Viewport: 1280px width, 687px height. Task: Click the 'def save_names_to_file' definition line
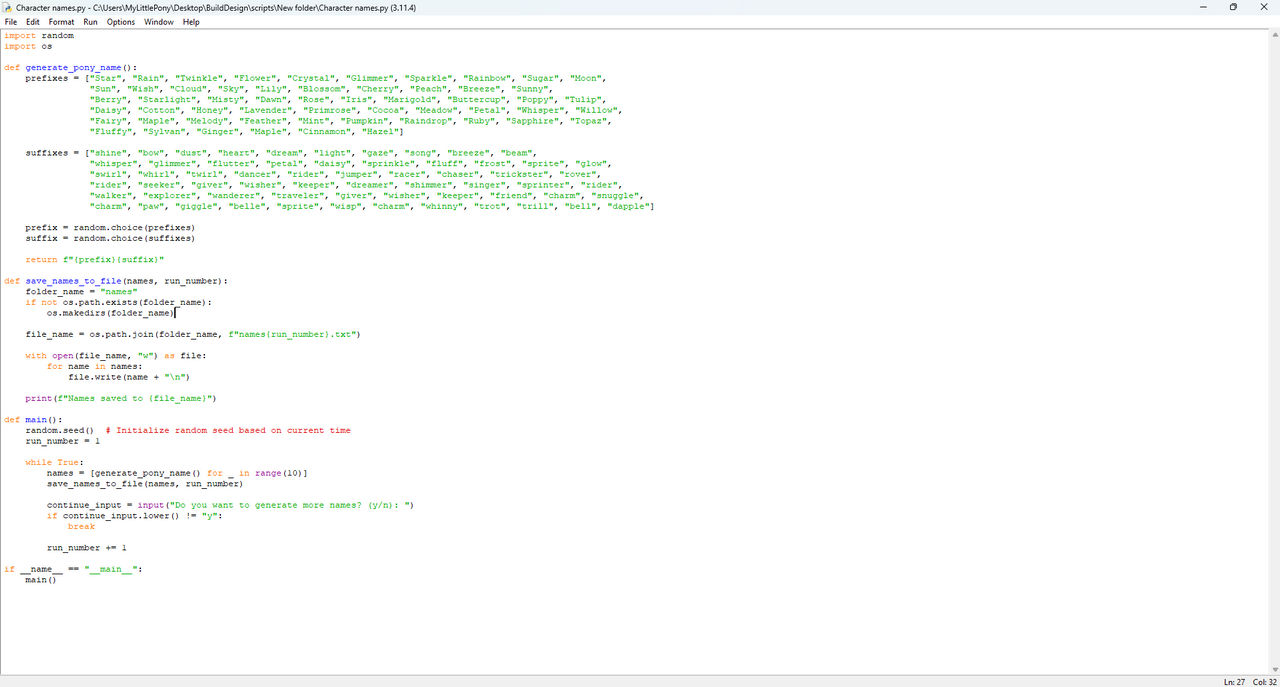116,281
